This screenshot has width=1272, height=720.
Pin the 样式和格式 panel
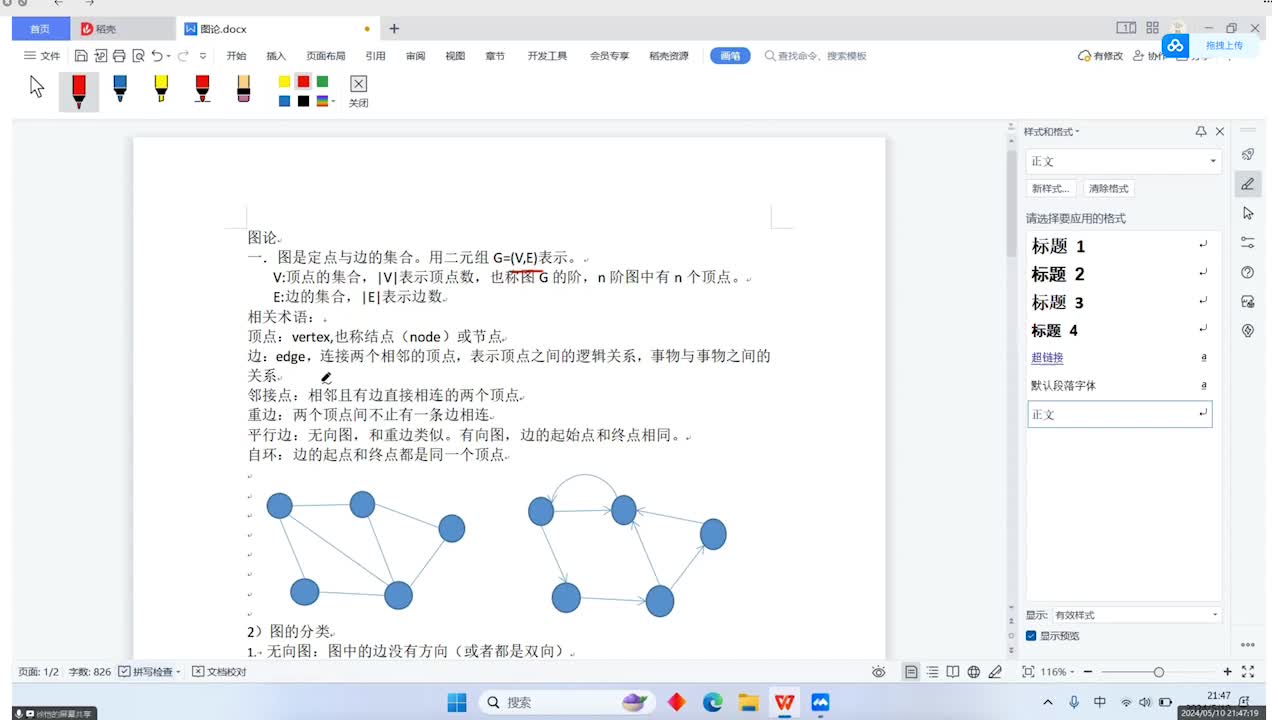coord(1201,132)
